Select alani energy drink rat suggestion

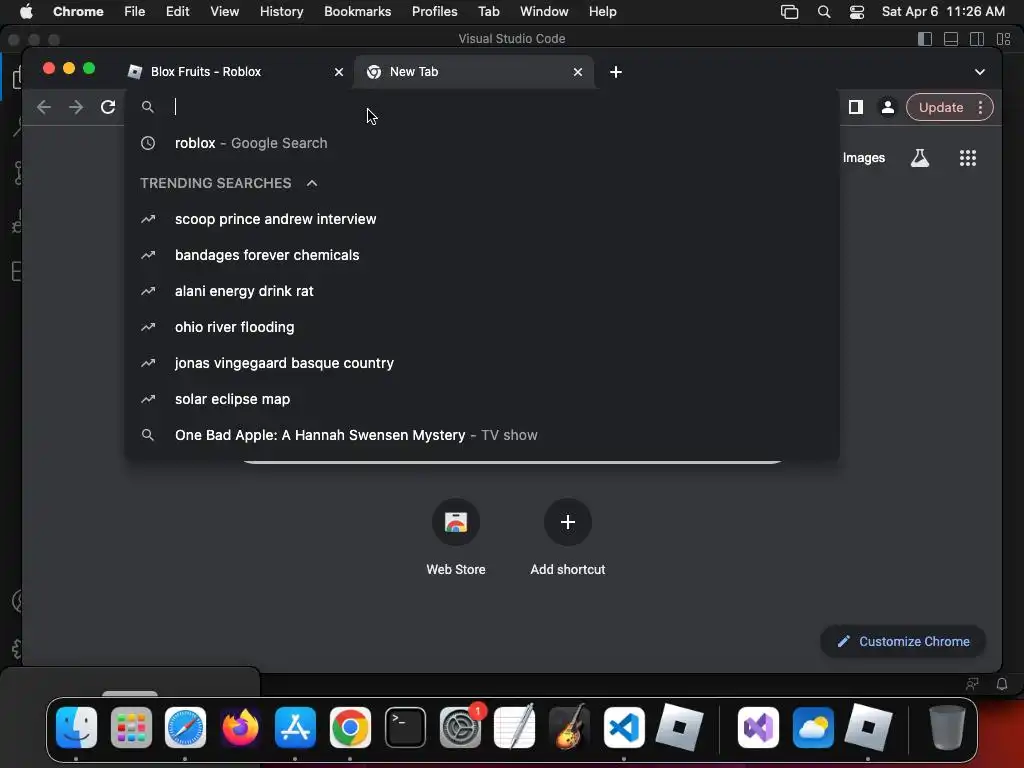point(482,291)
